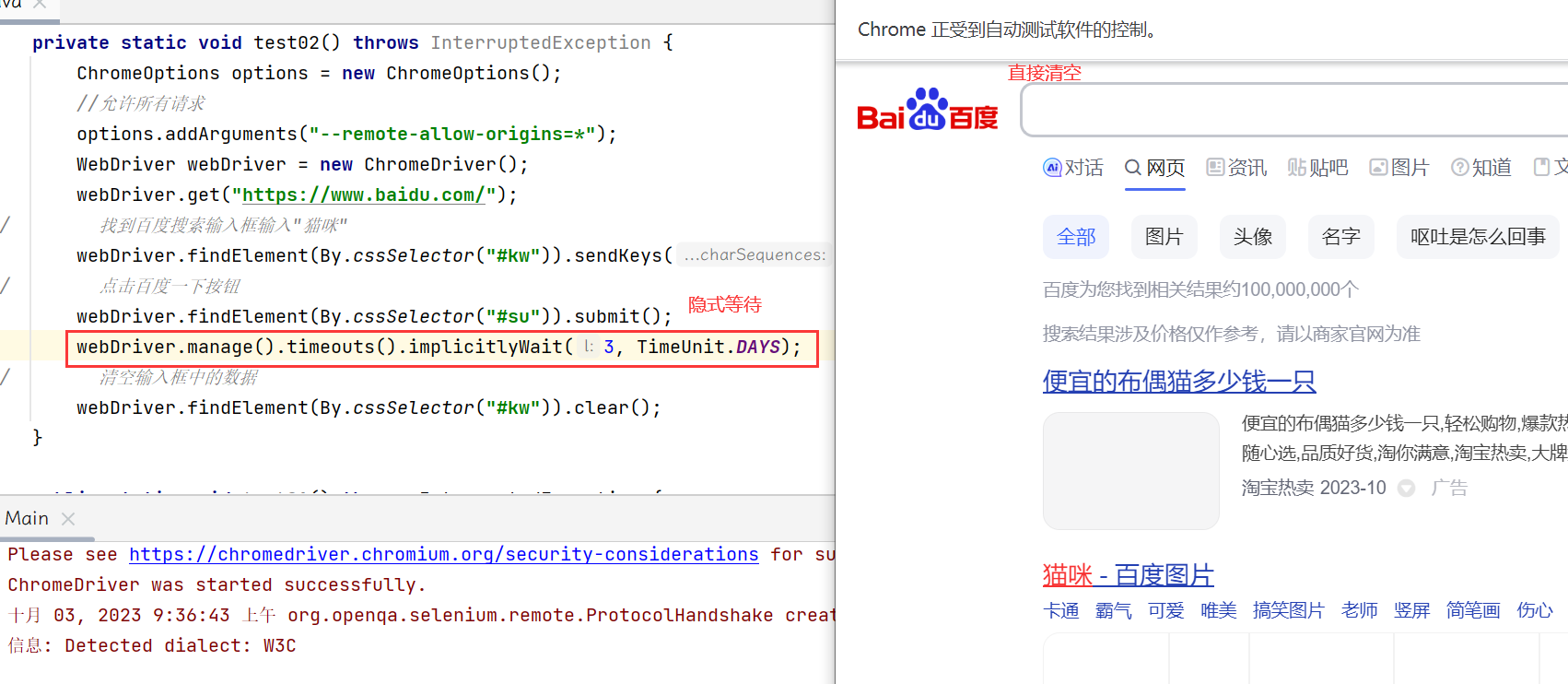Screen dimensions: 1568x684
Task: Click the 淘宝热卖 2023-10 source text
Action: pos(1314,488)
